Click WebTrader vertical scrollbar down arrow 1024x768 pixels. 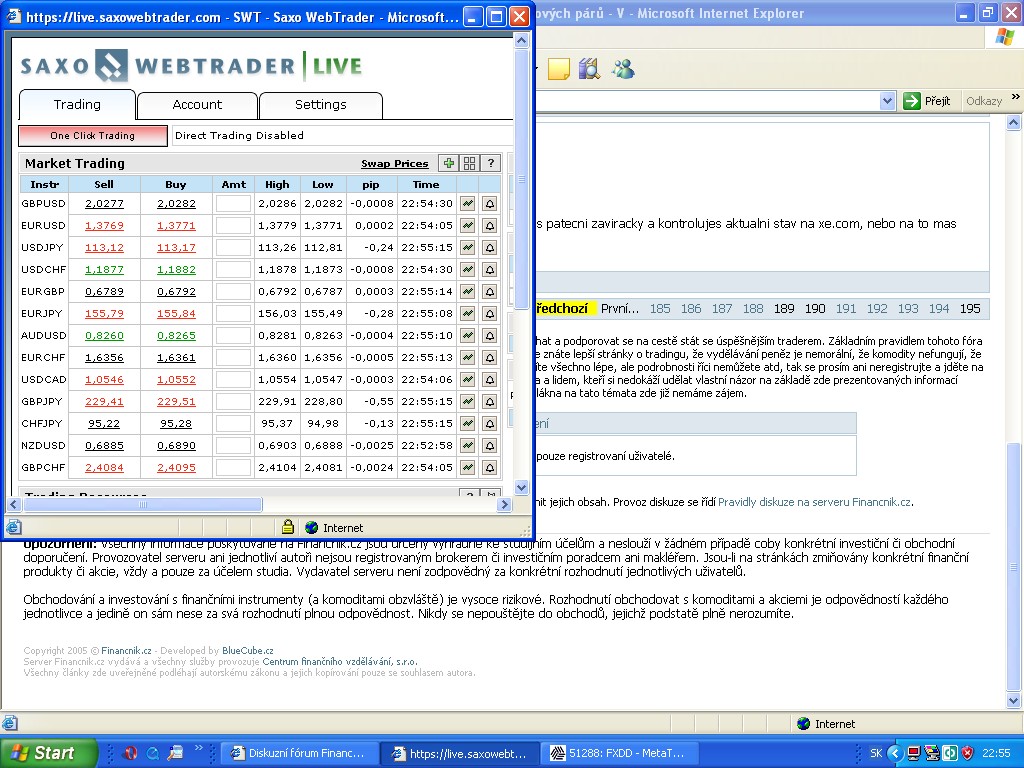521,487
